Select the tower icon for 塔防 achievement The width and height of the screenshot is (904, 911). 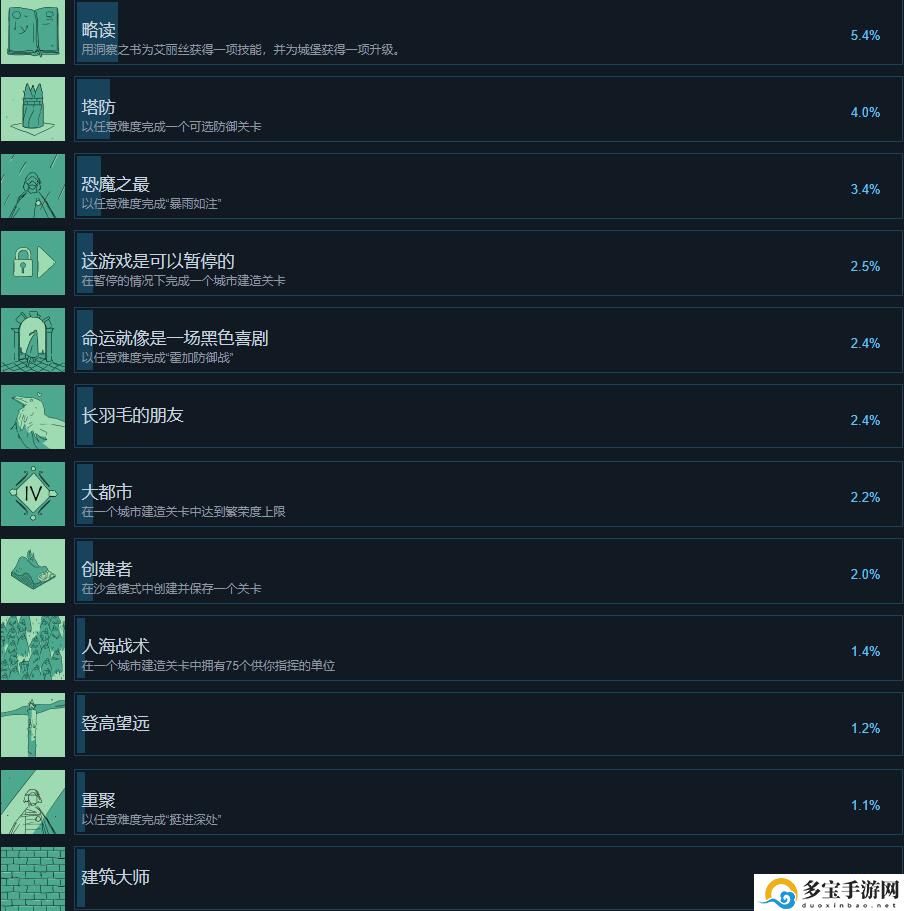coord(33,109)
